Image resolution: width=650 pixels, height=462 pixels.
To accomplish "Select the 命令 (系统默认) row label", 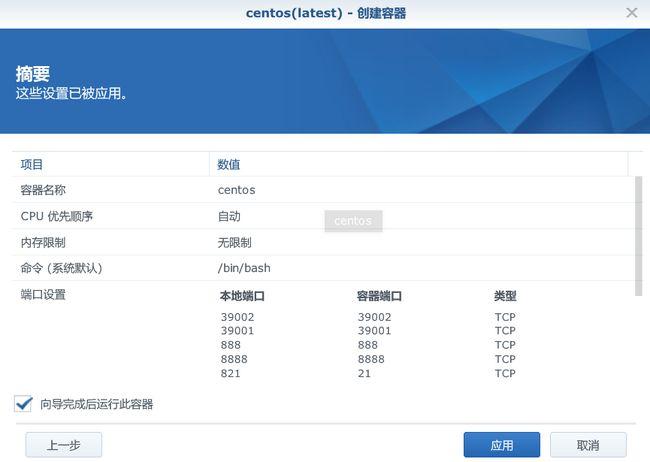I will [61, 268].
